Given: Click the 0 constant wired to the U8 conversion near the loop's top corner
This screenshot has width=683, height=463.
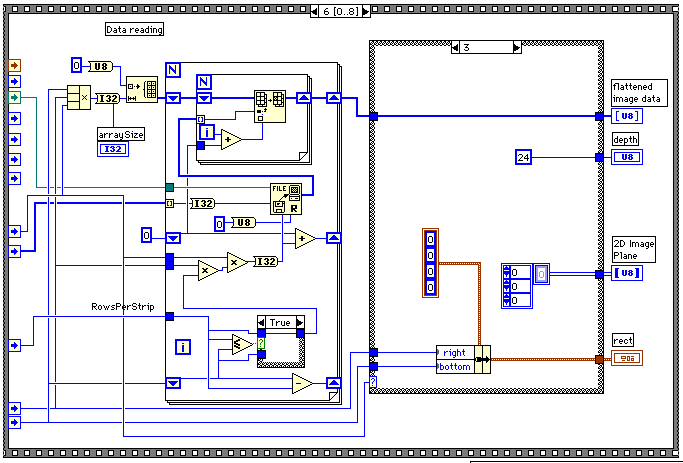Looking at the screenshot, I should [77, 66].
